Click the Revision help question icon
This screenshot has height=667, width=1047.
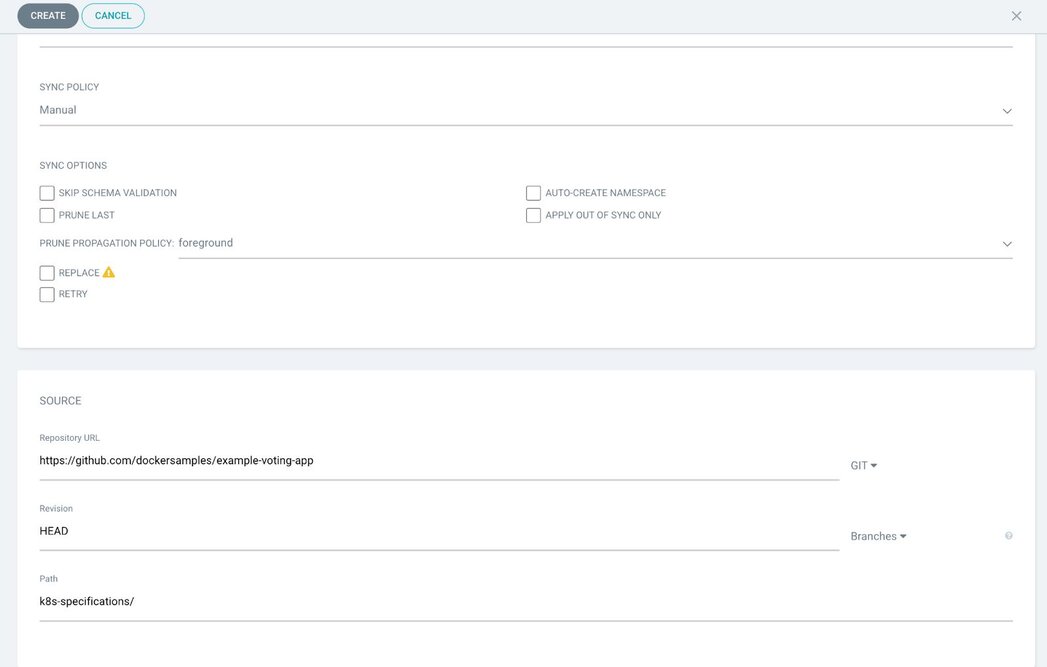[1008, 535]
